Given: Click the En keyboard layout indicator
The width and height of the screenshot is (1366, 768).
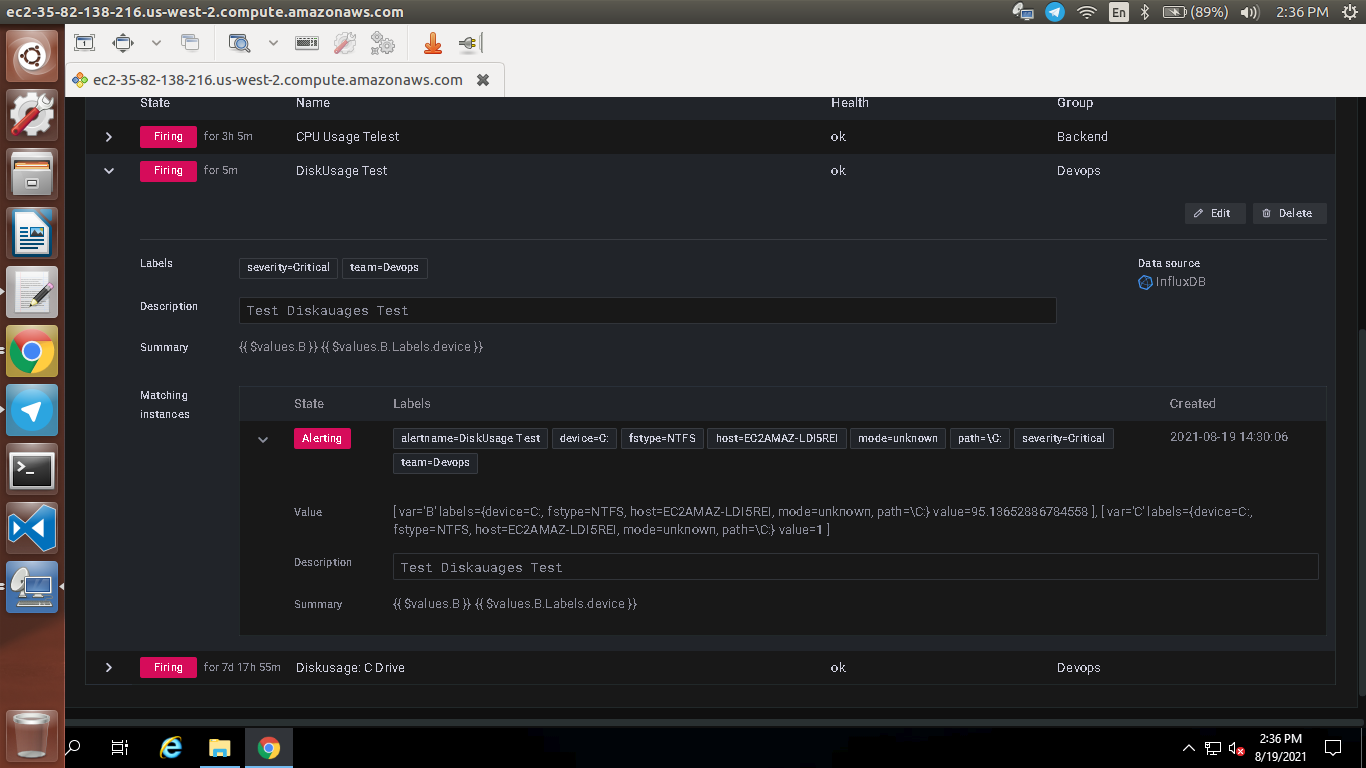Looking at the screenshot, I should pos(1119,13).
